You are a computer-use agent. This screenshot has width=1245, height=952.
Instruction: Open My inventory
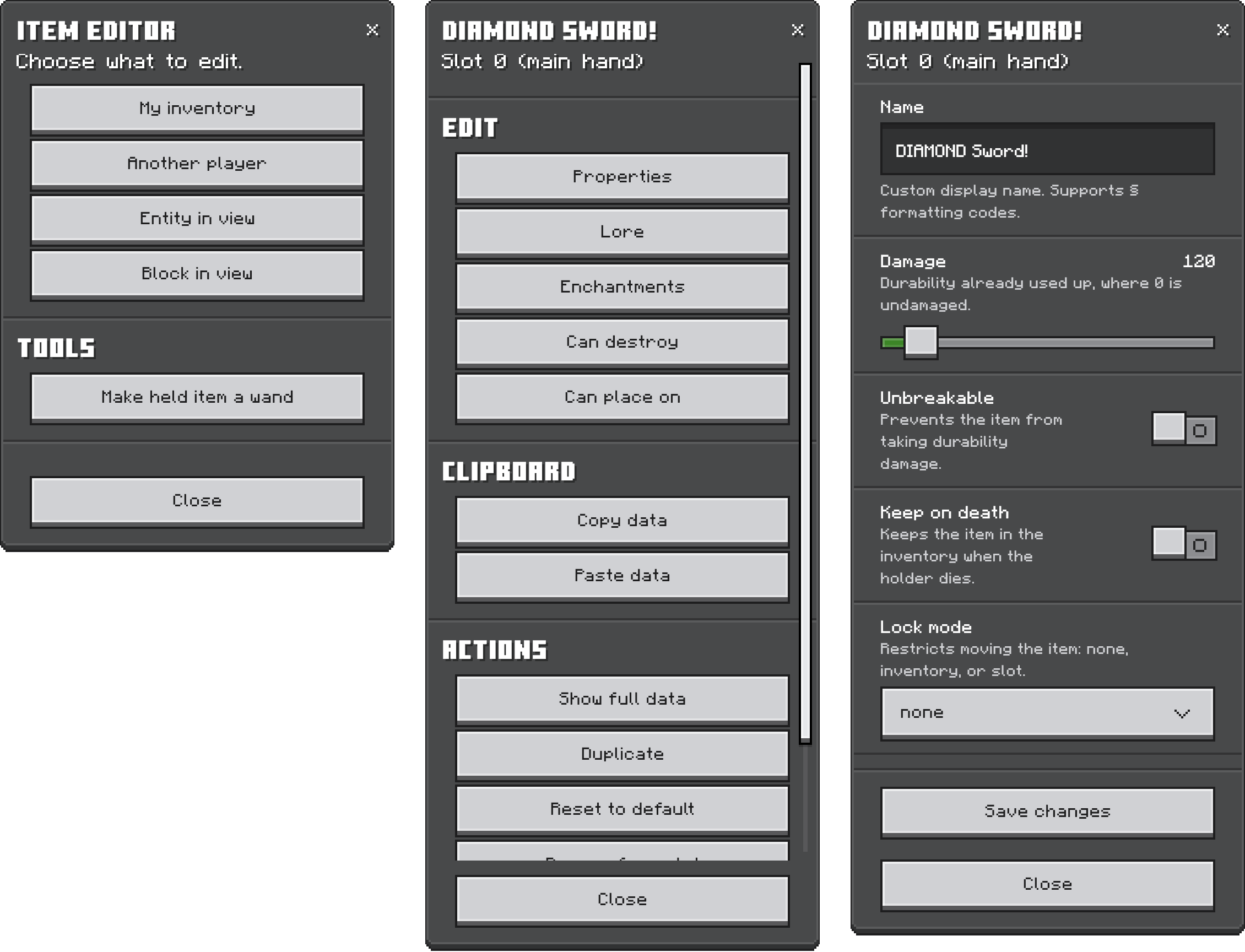197,110
